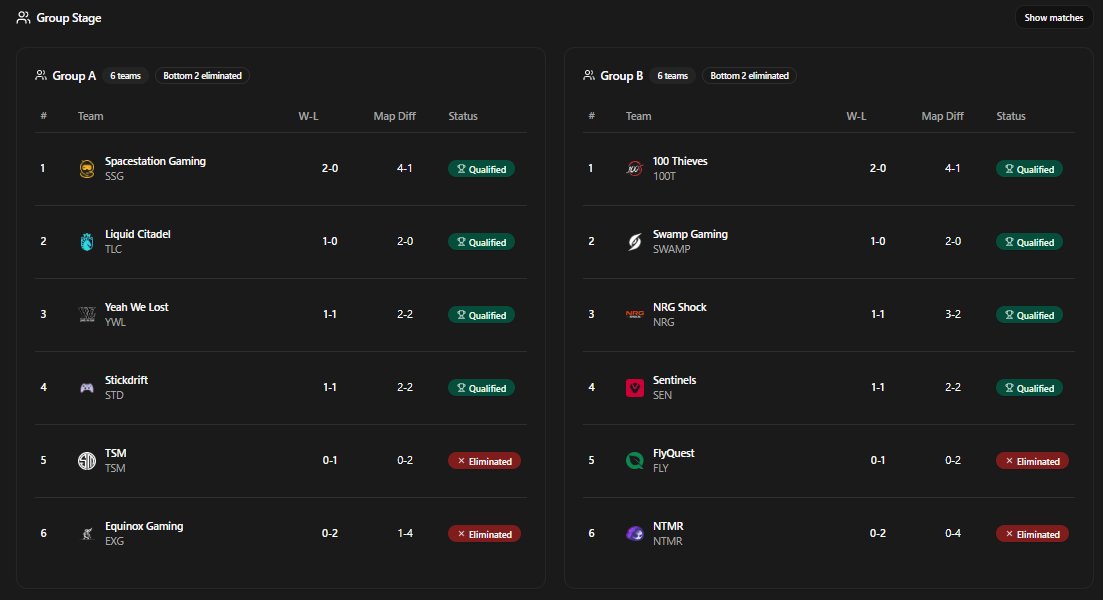Click Equinox Gaming's Eliminated badge
This screenshot has height=600, width=1103.
click(x=485, y=534)
